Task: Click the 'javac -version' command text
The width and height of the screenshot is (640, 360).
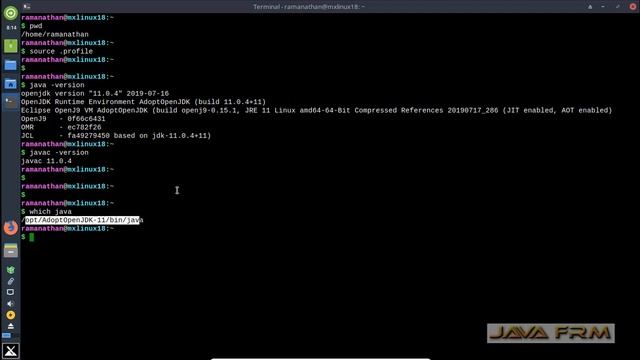Action: 59,153
